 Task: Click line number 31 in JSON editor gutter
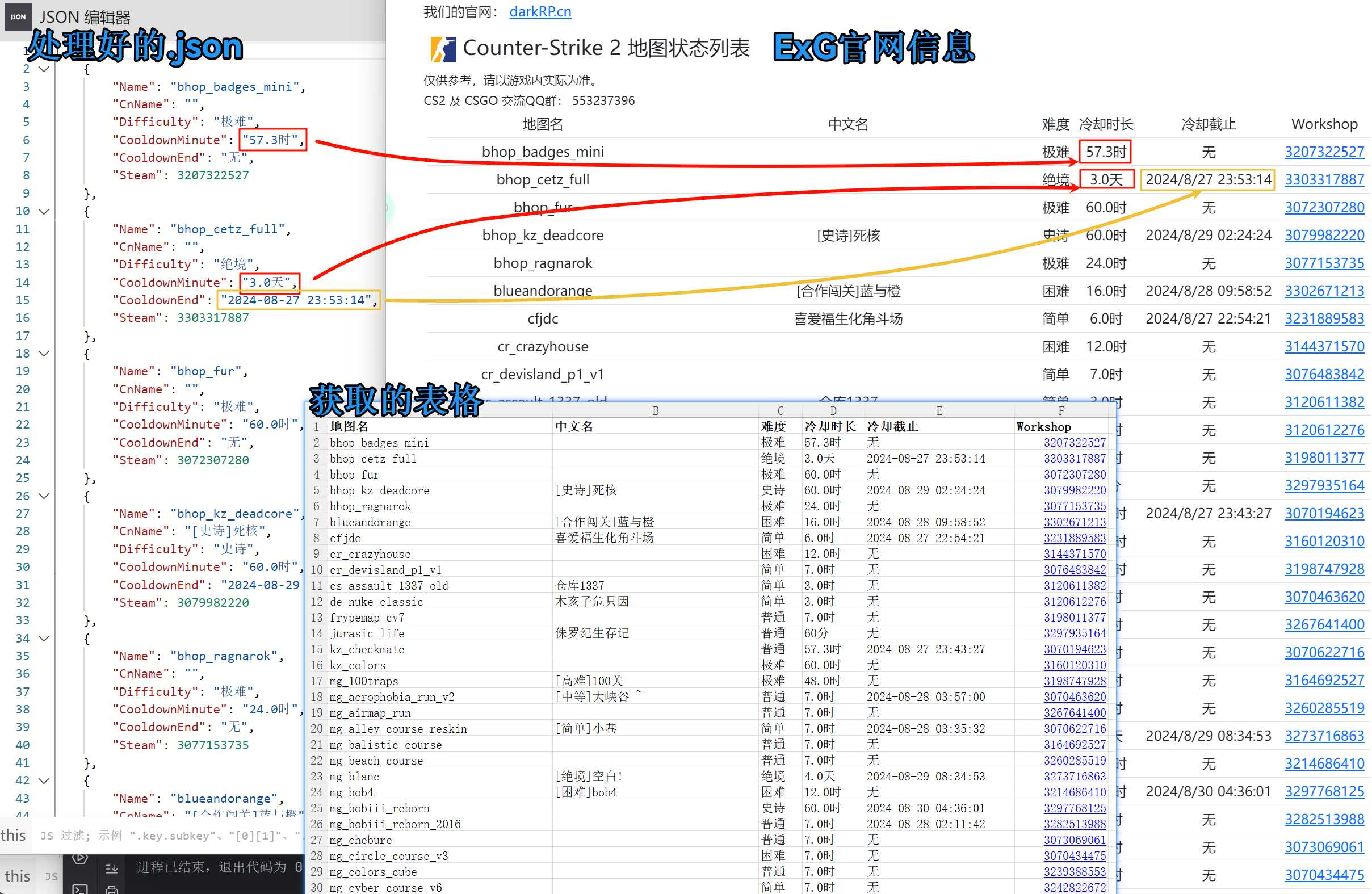[23, 585]
